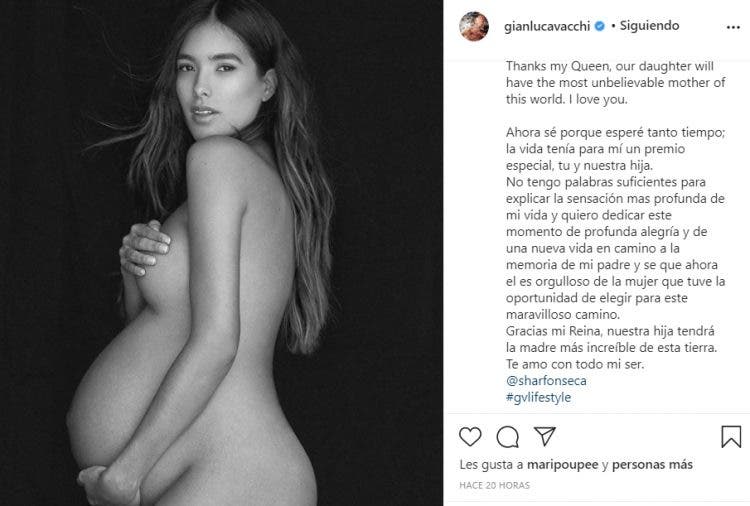Image resolution: width=750 pixels, height=506 pixels.
Task: Open comments with the speech bubble icon
Action: (x=507, y=437)
